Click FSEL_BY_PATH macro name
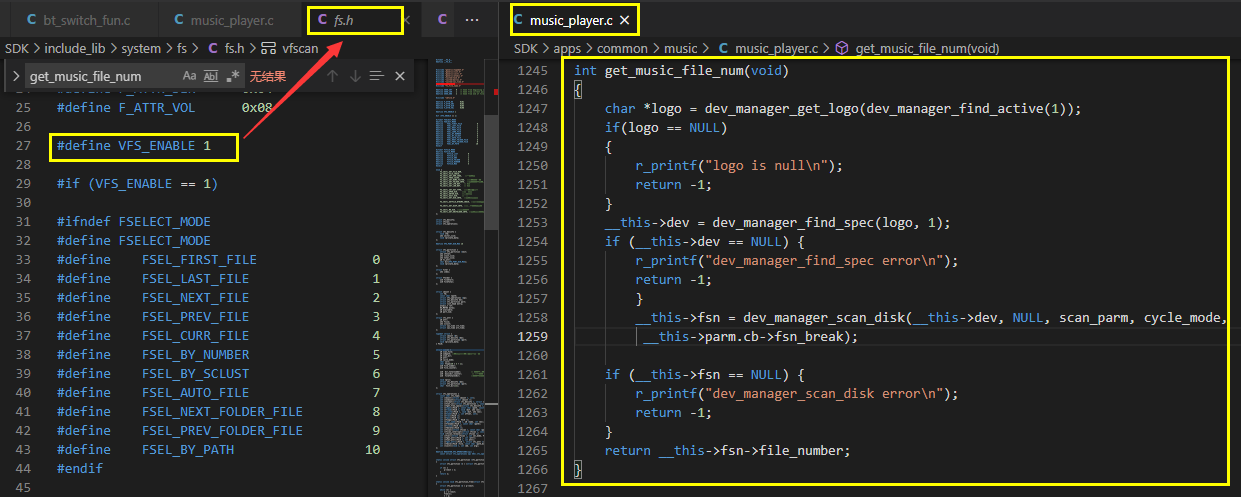Screen dimensions: 1241x497 point(188,450)
